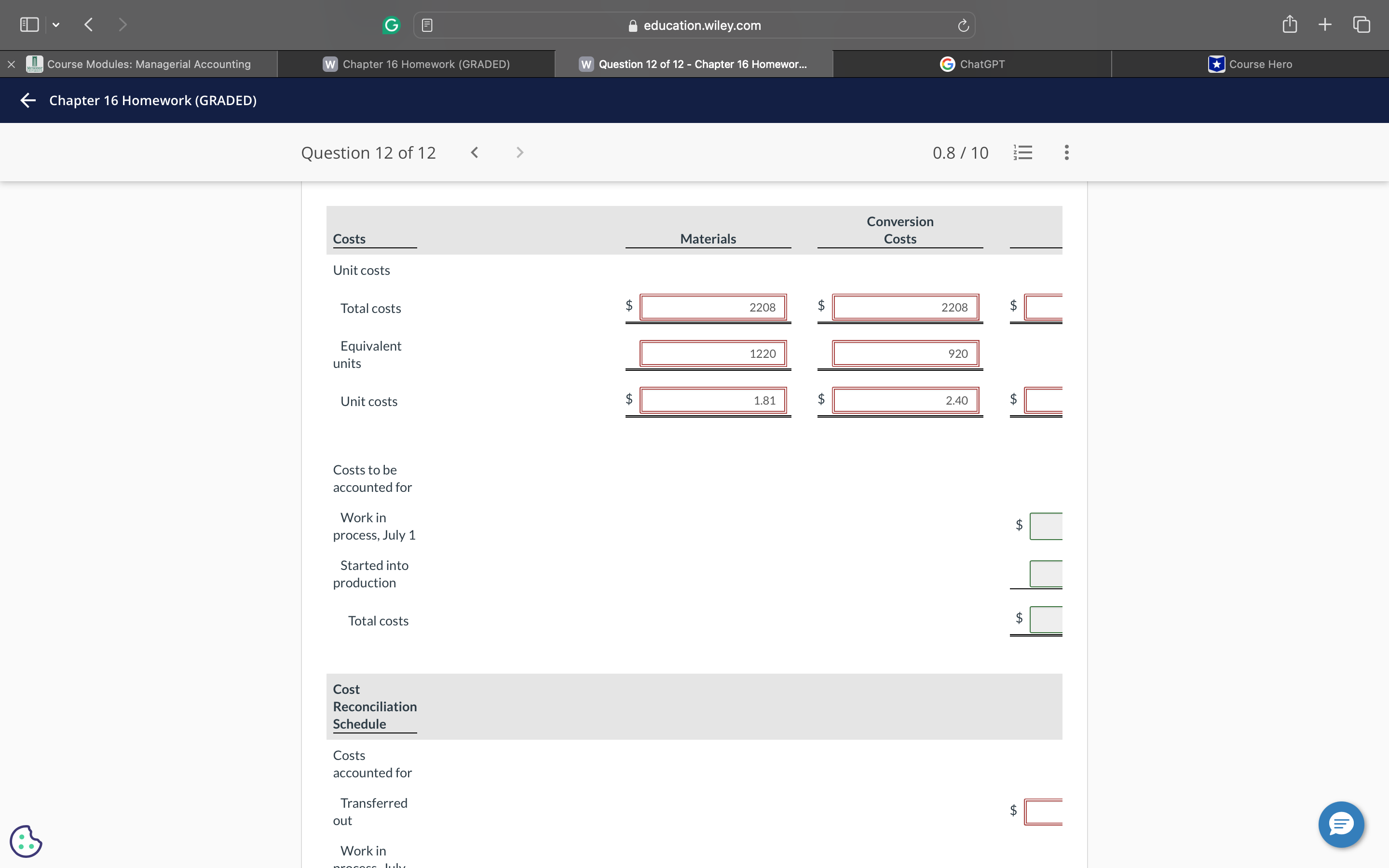
Task: Go to the previous question with the chevron
Action: point(474,153)
